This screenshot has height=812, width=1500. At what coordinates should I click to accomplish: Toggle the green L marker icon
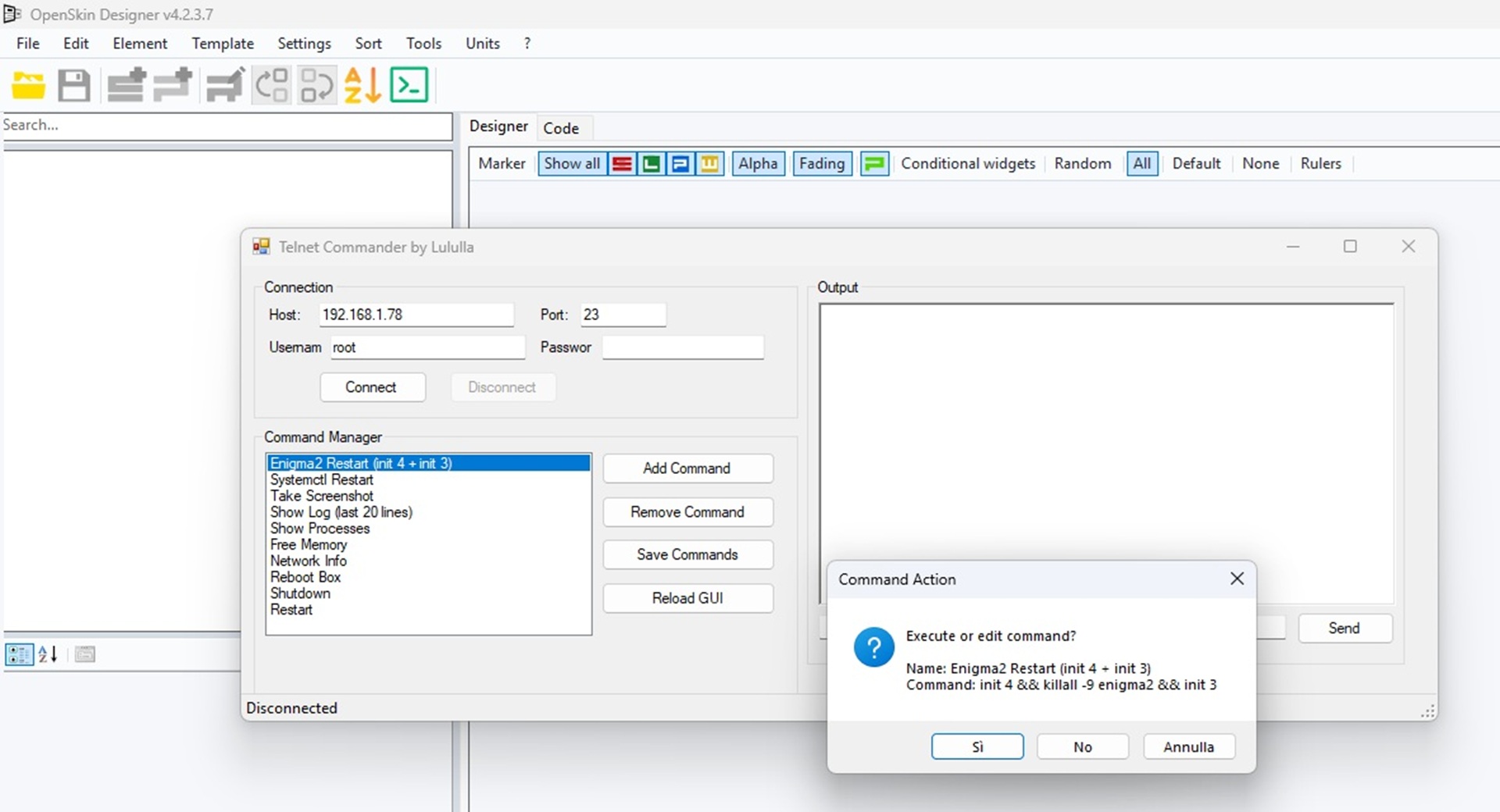pyautogui.click(x=651, y=164)
